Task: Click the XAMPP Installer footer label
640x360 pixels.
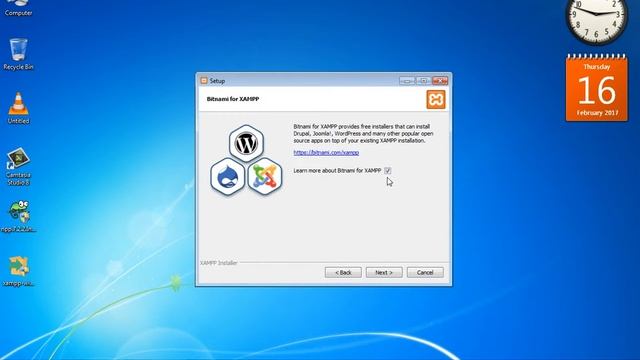Action: click(x=219, y=263)
